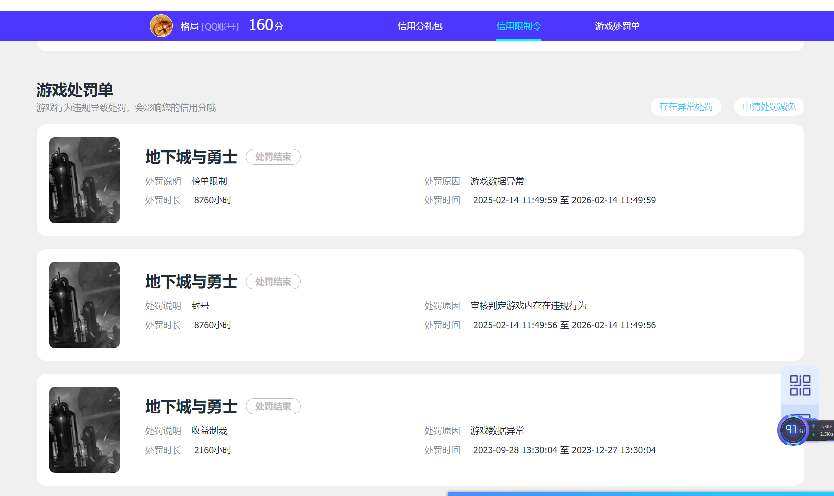The image size is (834, 496).
Task: Click 处罚结束 badge on the 11:49:56 card
Action: click(273, 282)
